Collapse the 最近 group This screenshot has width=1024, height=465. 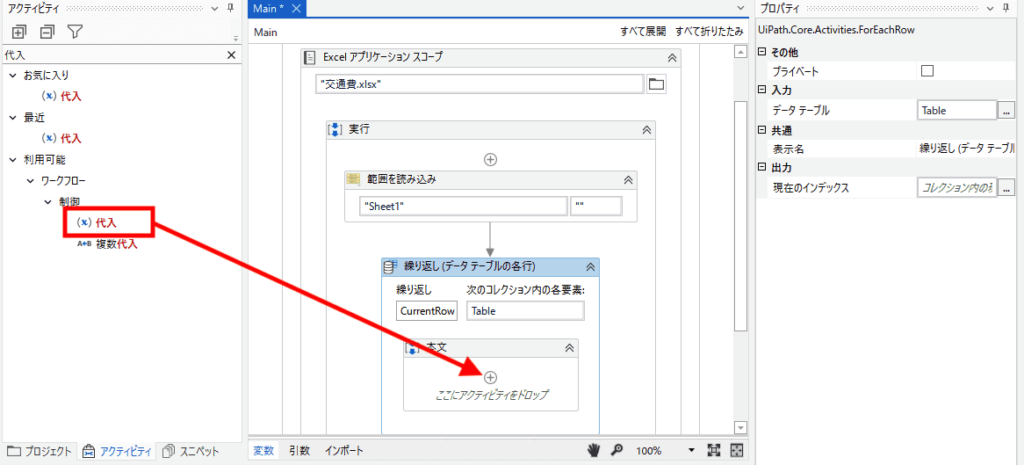click(13, 118)
